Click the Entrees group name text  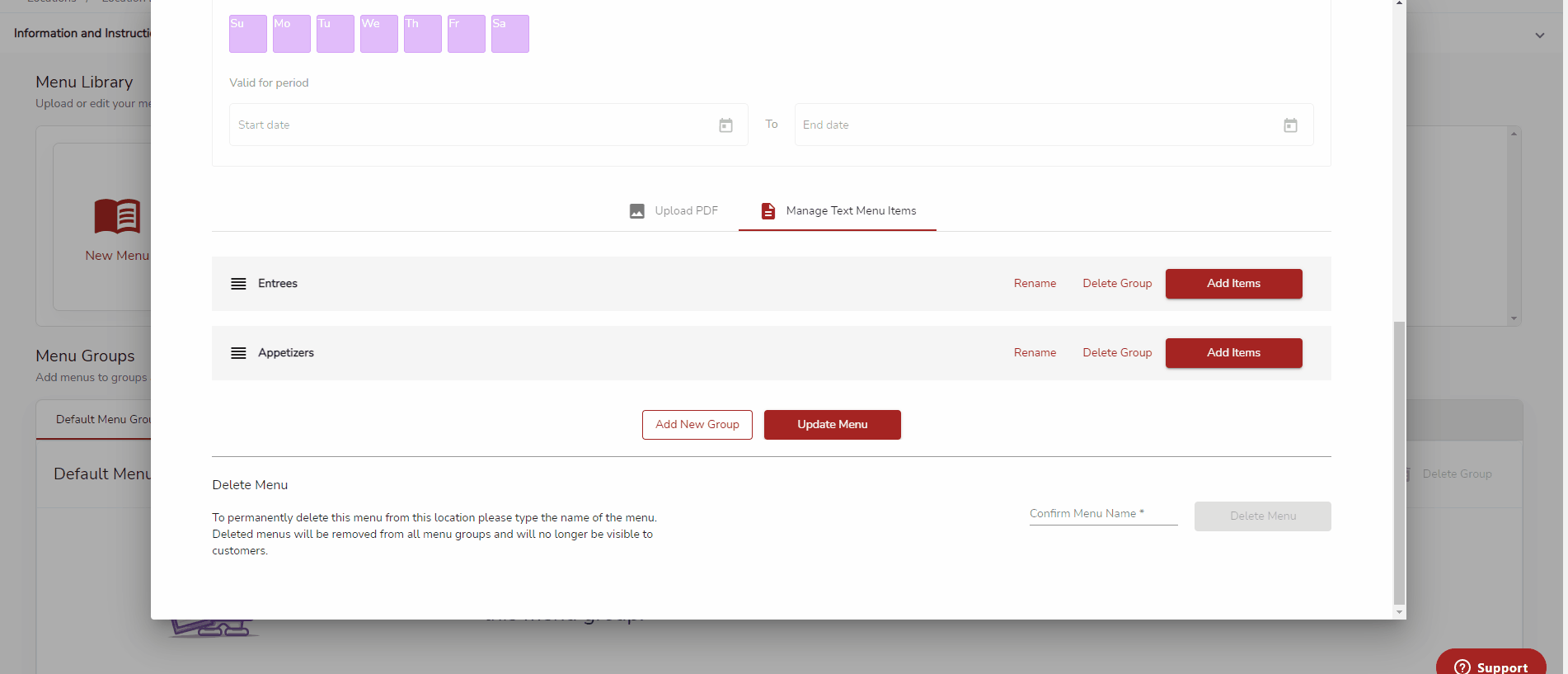click(x=278, y=283)
